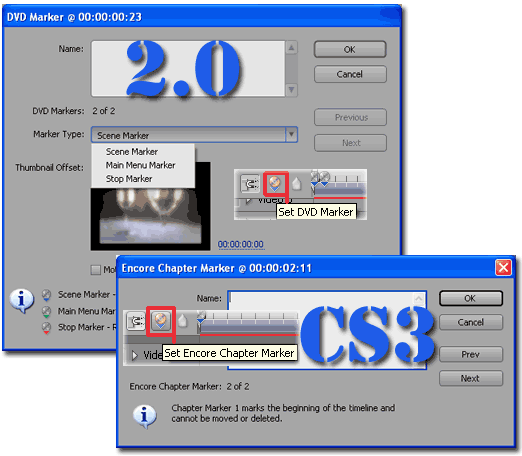522x456 pixels.
Task: Click unnumbered marker icon right of Set DVD Marker
Action: 296,184
